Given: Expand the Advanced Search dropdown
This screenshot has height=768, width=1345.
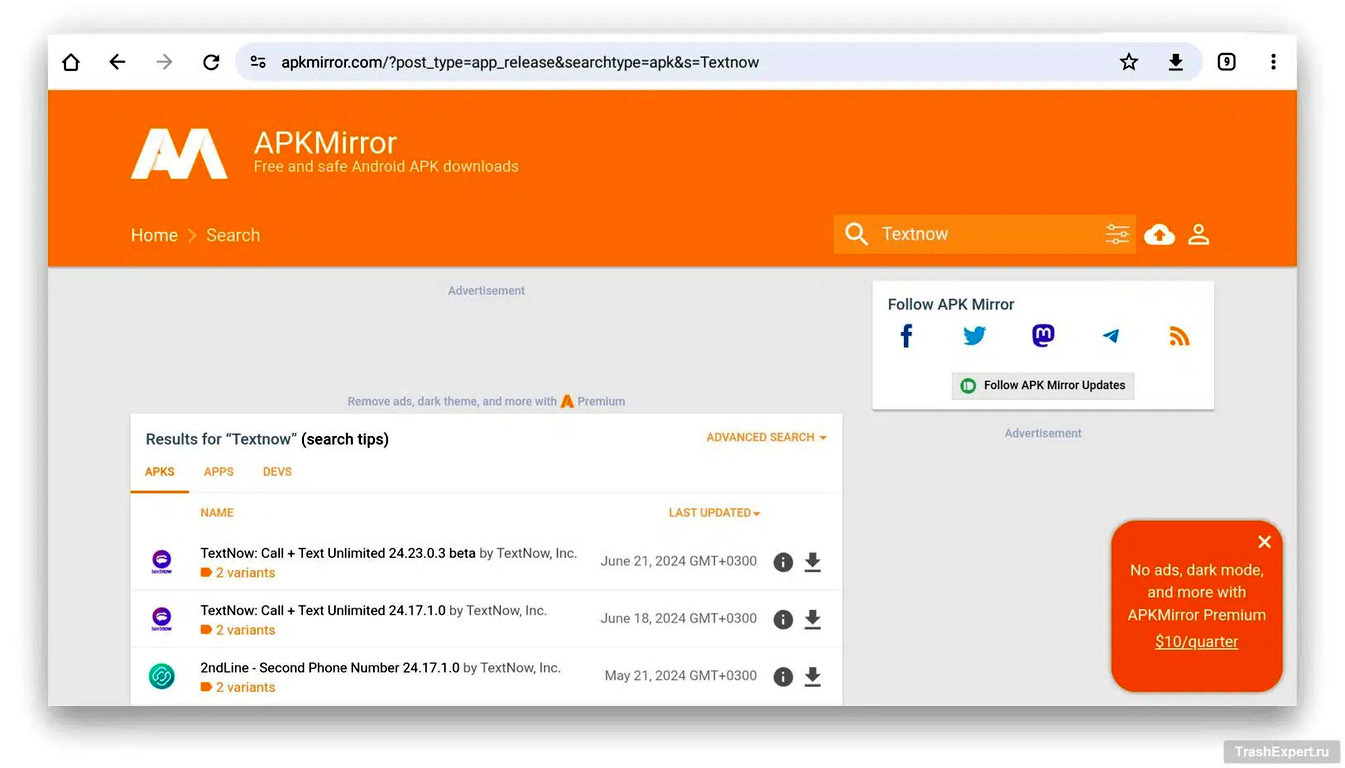Looking at the screenshot, I should click(766, 438).
